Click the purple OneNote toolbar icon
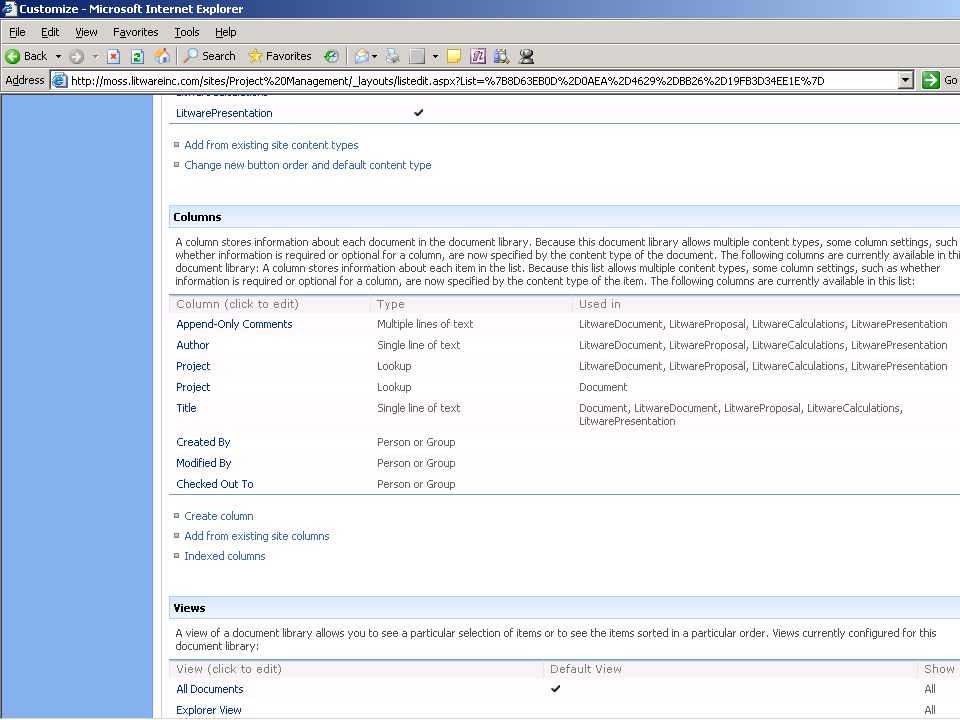The height and width of the screenshot is (720, 960). pos(478,56)
